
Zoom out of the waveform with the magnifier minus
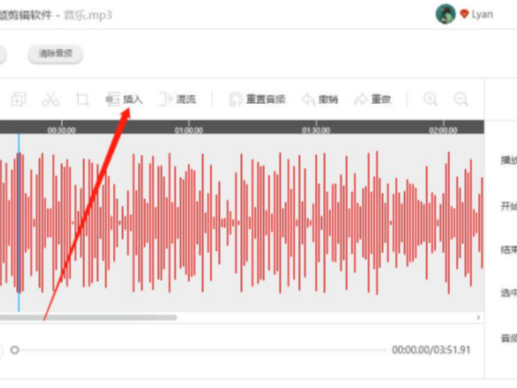[x=461, y=99]
